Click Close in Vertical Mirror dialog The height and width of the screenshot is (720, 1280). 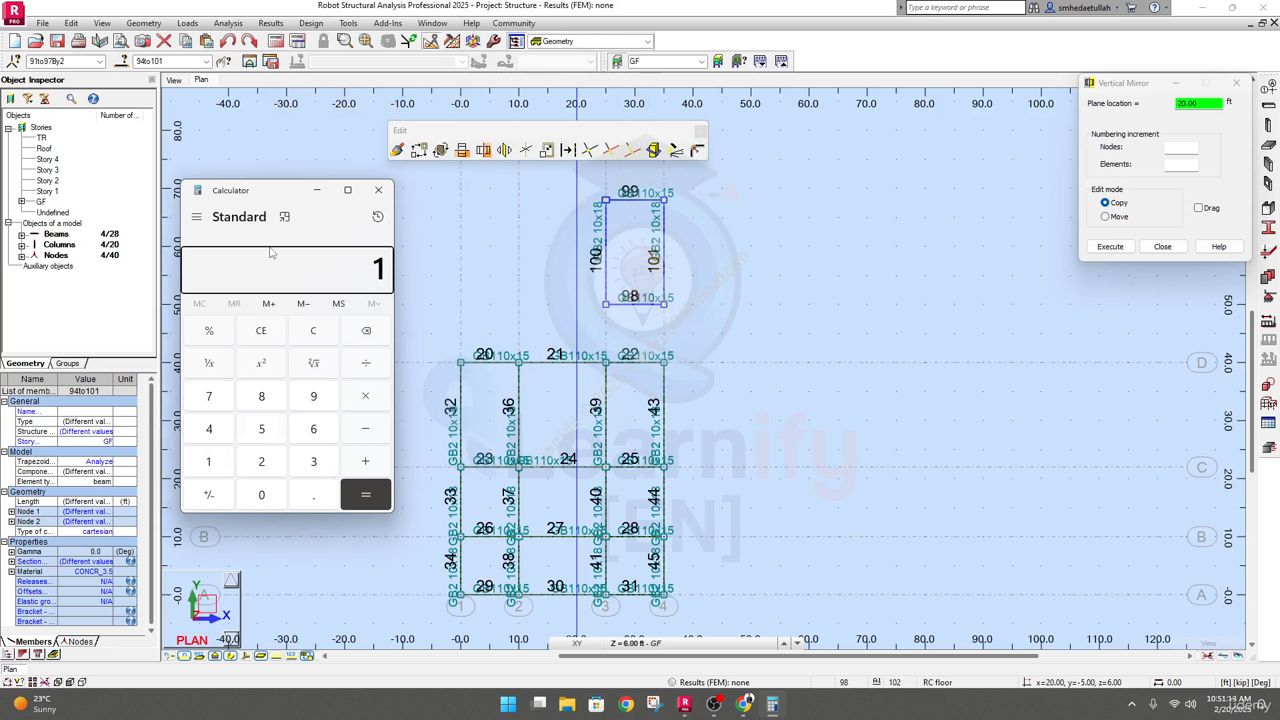pos(1162,246)
